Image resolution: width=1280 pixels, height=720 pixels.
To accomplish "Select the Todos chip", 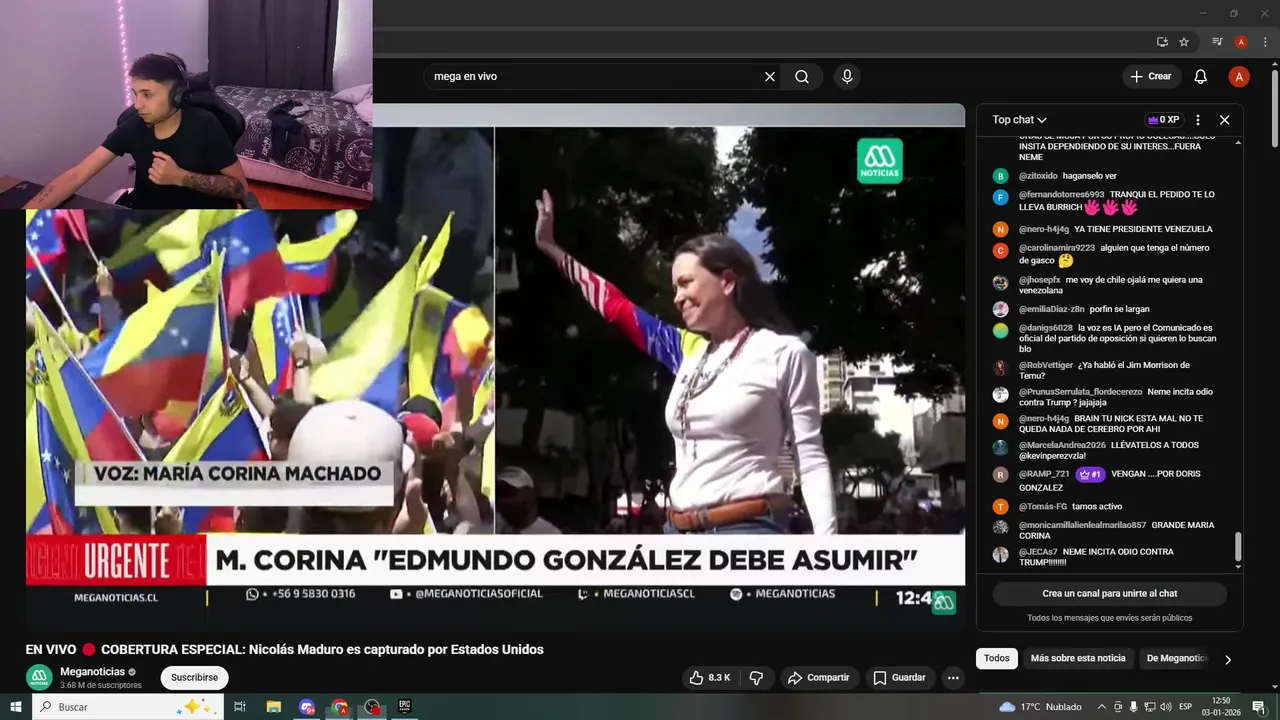I will (997, 658).
